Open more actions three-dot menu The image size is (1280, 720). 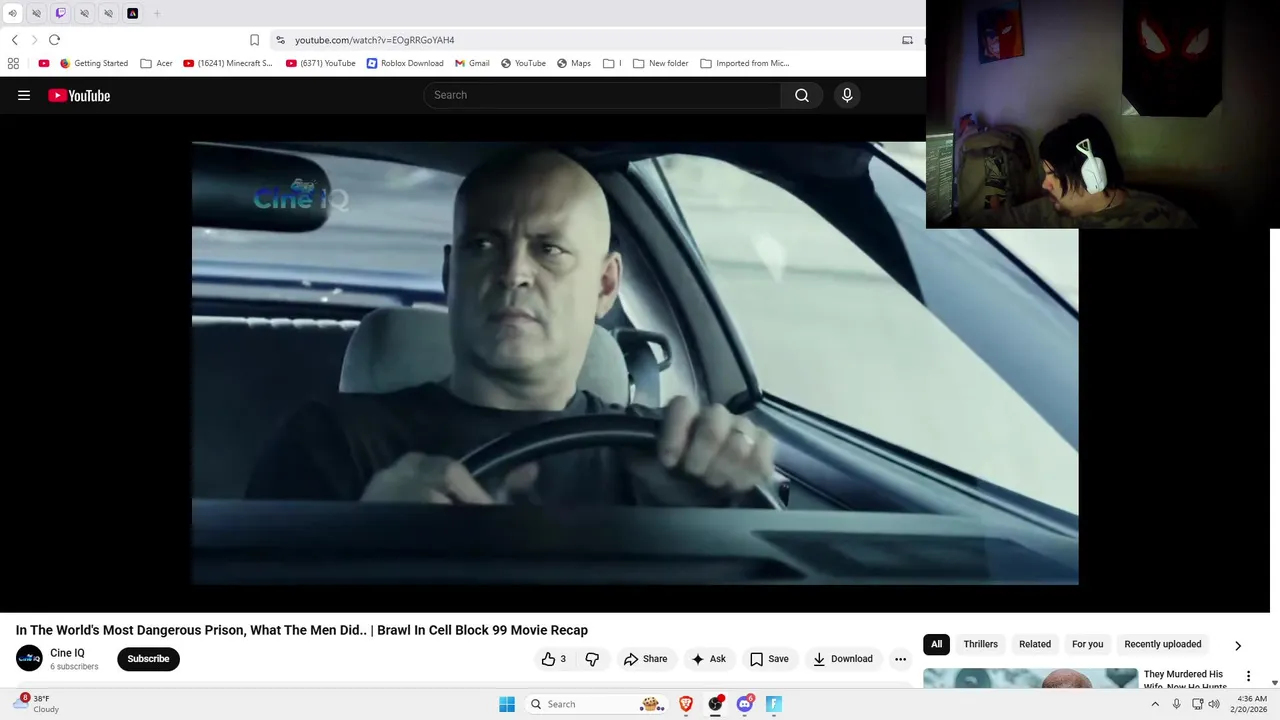[900, 659]
